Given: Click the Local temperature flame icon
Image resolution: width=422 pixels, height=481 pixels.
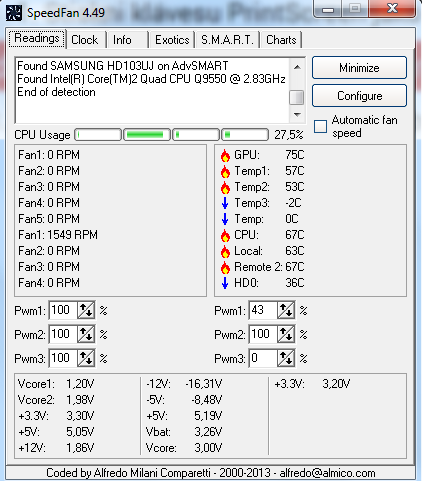Looking at the screenshot, I should point(225,251).
